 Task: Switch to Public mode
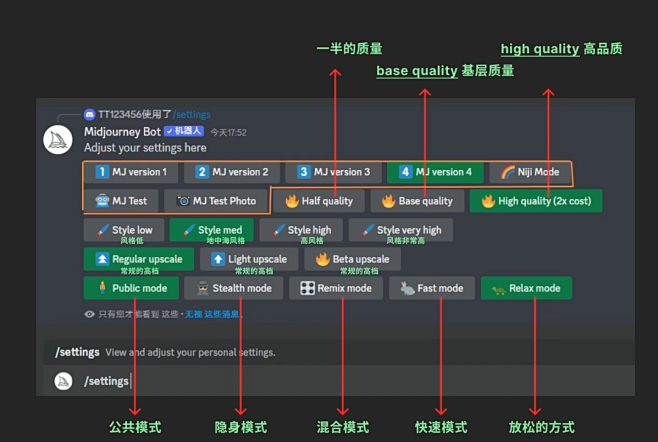tap(131, 288)
